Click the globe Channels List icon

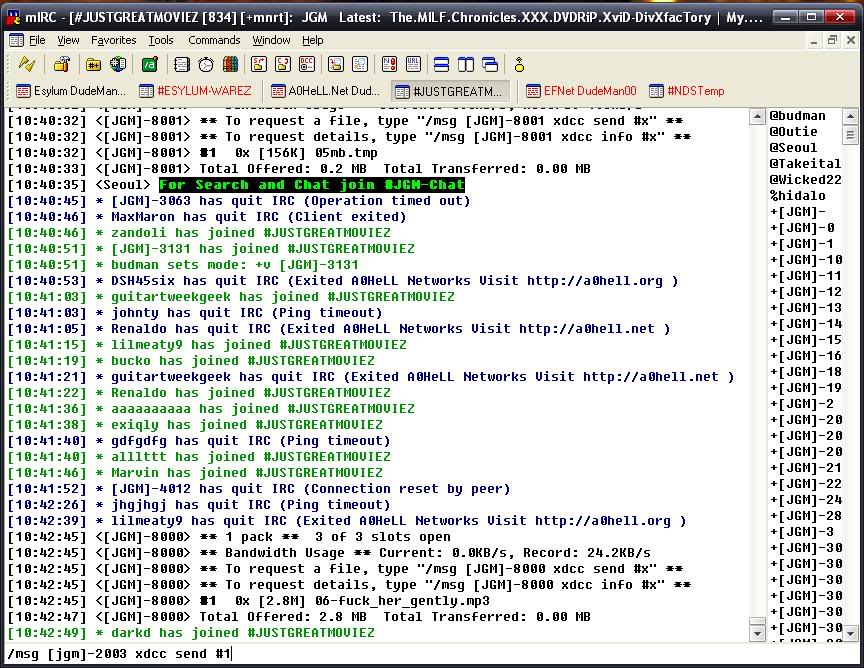118,65
